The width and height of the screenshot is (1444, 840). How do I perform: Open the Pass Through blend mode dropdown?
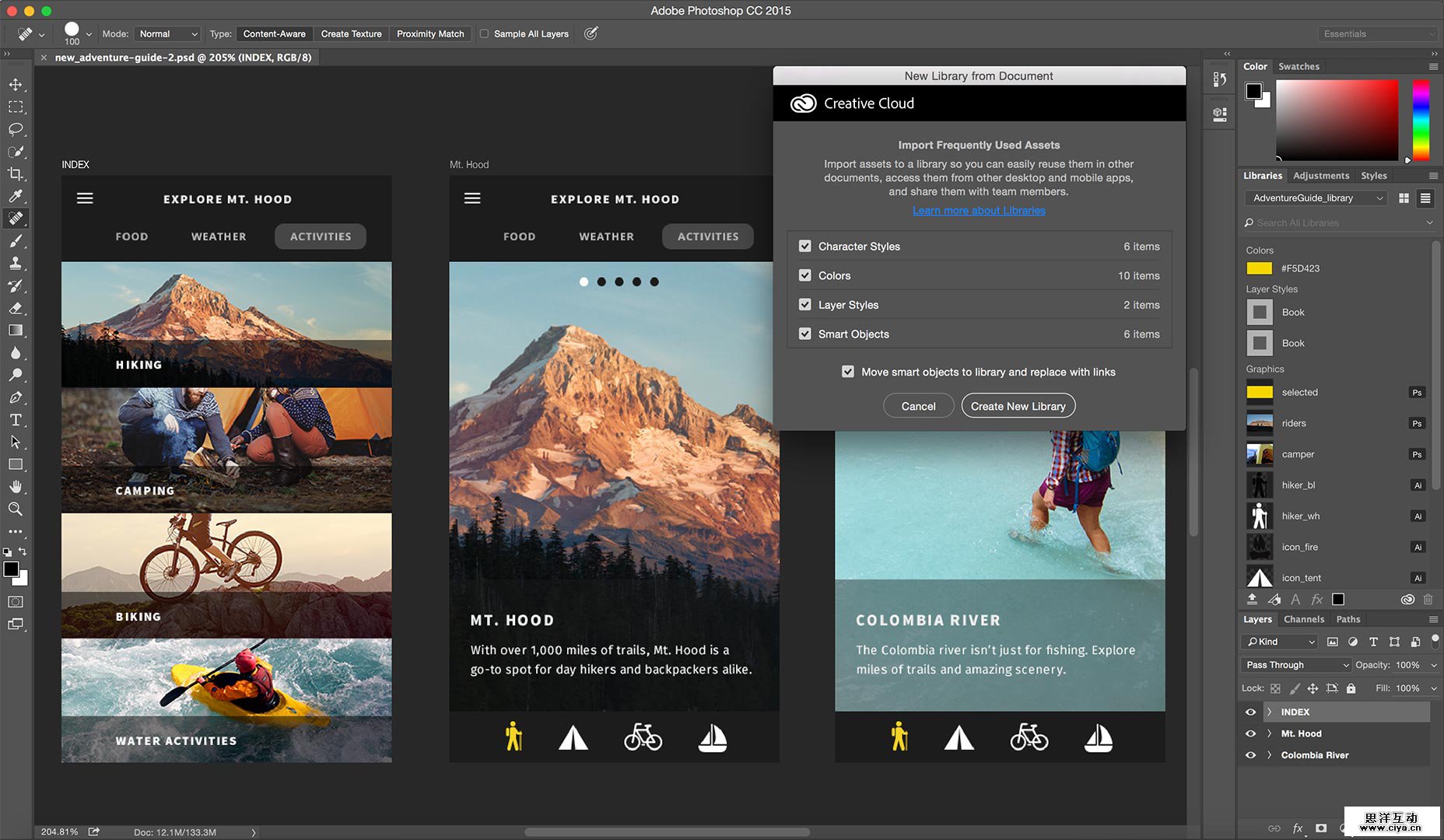(x=1295, y=665)
